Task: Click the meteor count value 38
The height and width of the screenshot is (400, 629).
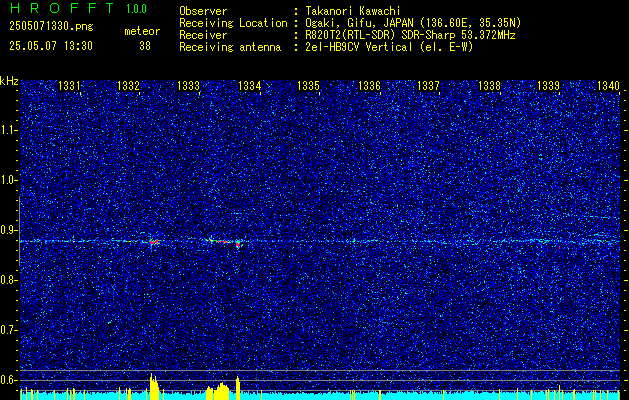Action: click(145, 46)
